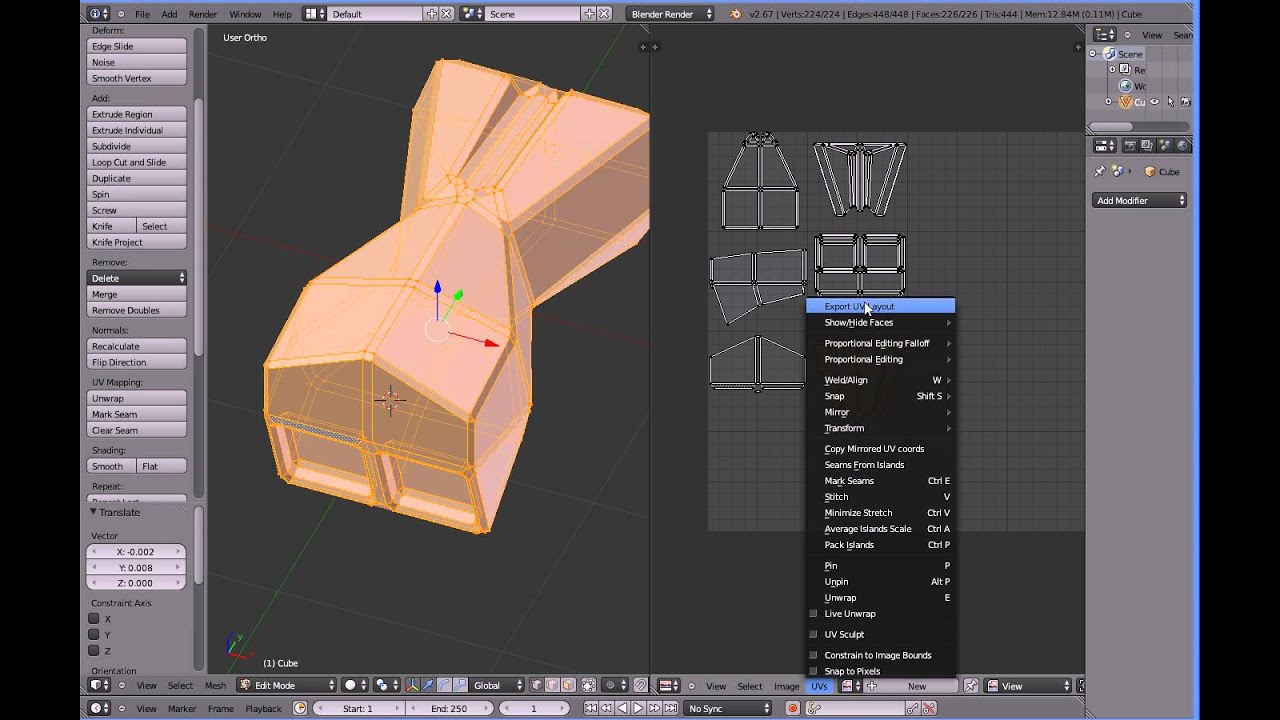The image size is (1280, 720).
Task: Click the delete keyframe crossed-key icon
Action: click(x=929, y=708)
